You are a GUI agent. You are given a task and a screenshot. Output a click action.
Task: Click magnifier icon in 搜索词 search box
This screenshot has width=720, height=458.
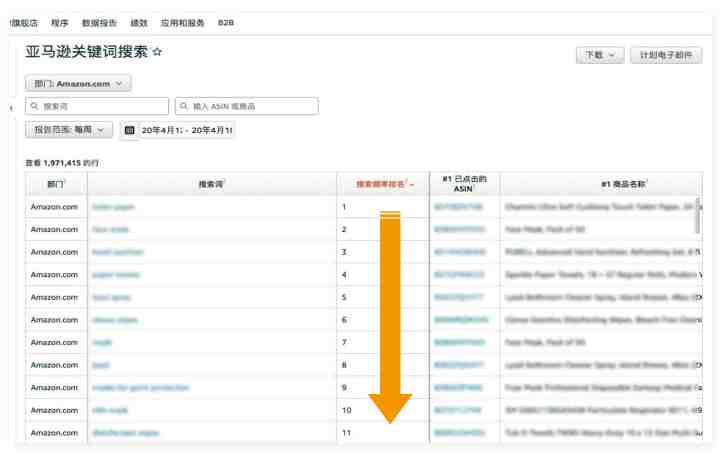pos(33,106)
